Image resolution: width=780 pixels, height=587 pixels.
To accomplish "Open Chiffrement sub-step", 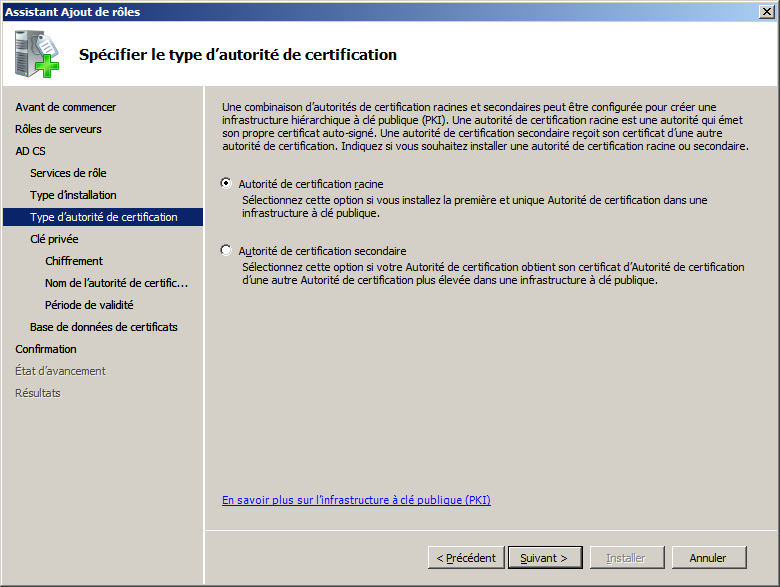I will coord(74,261).
